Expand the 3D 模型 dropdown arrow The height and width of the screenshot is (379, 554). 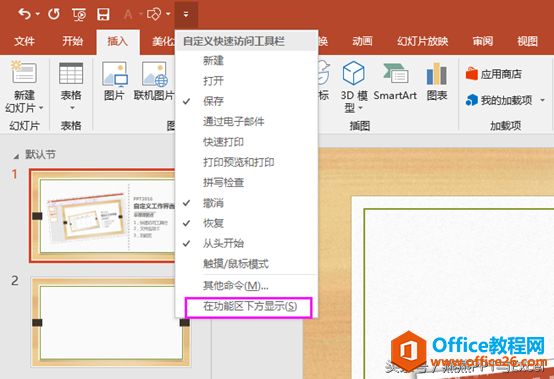[x=360, y=107]
